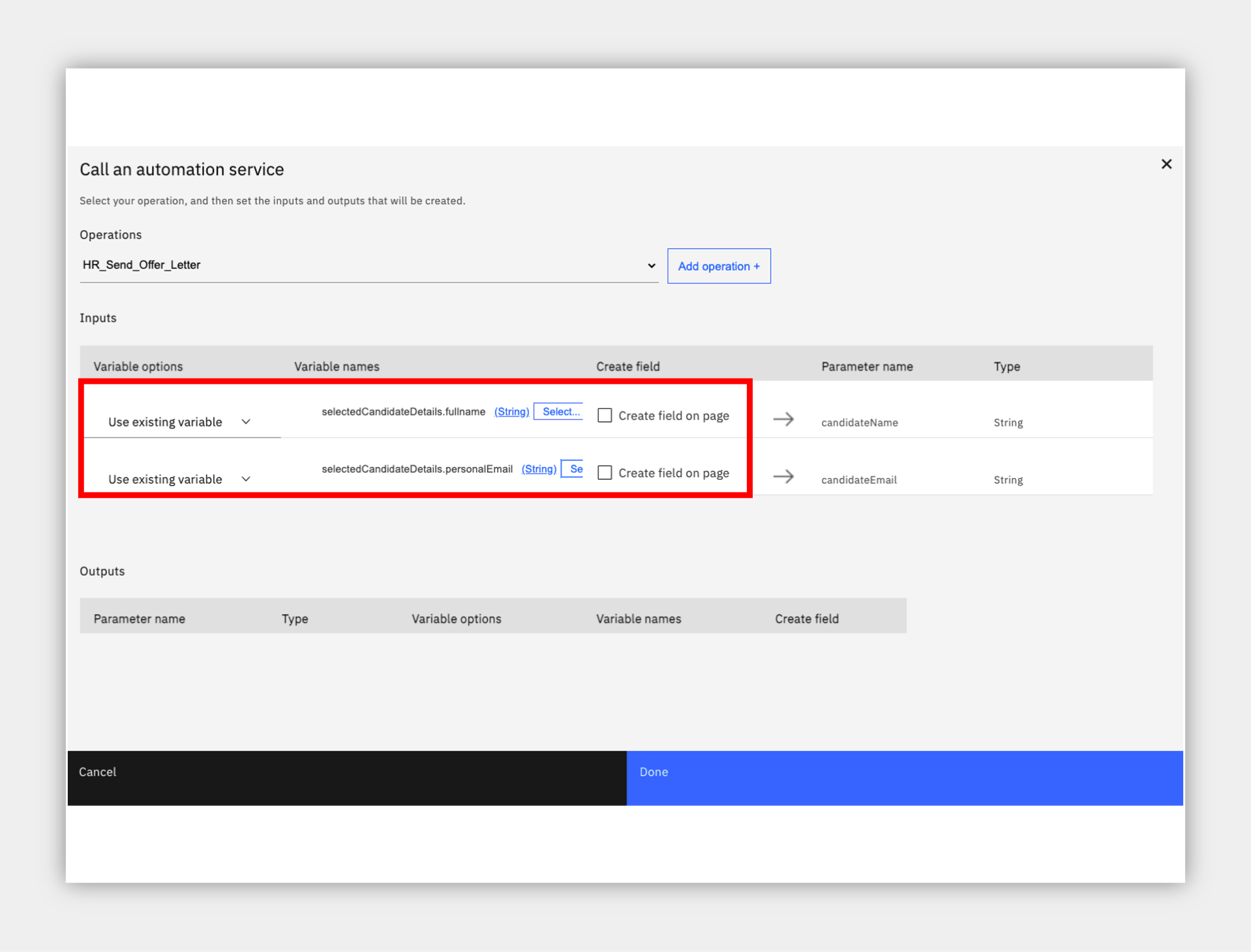Click the Inputs Create field column header
The height and width of the screenshot is (952, 1251).
[x=627, y=366]
